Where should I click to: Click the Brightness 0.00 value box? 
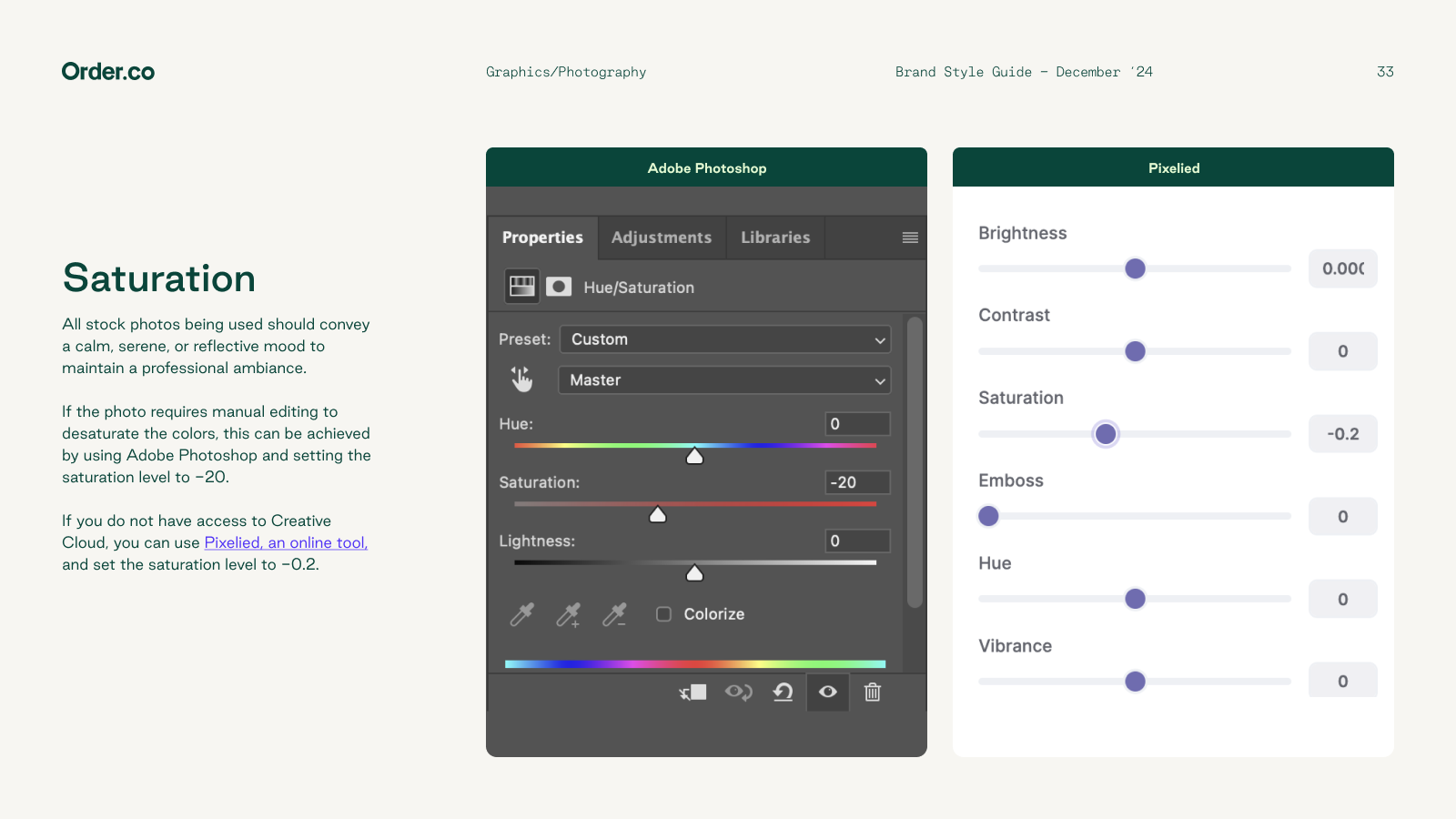[1343, 268]
